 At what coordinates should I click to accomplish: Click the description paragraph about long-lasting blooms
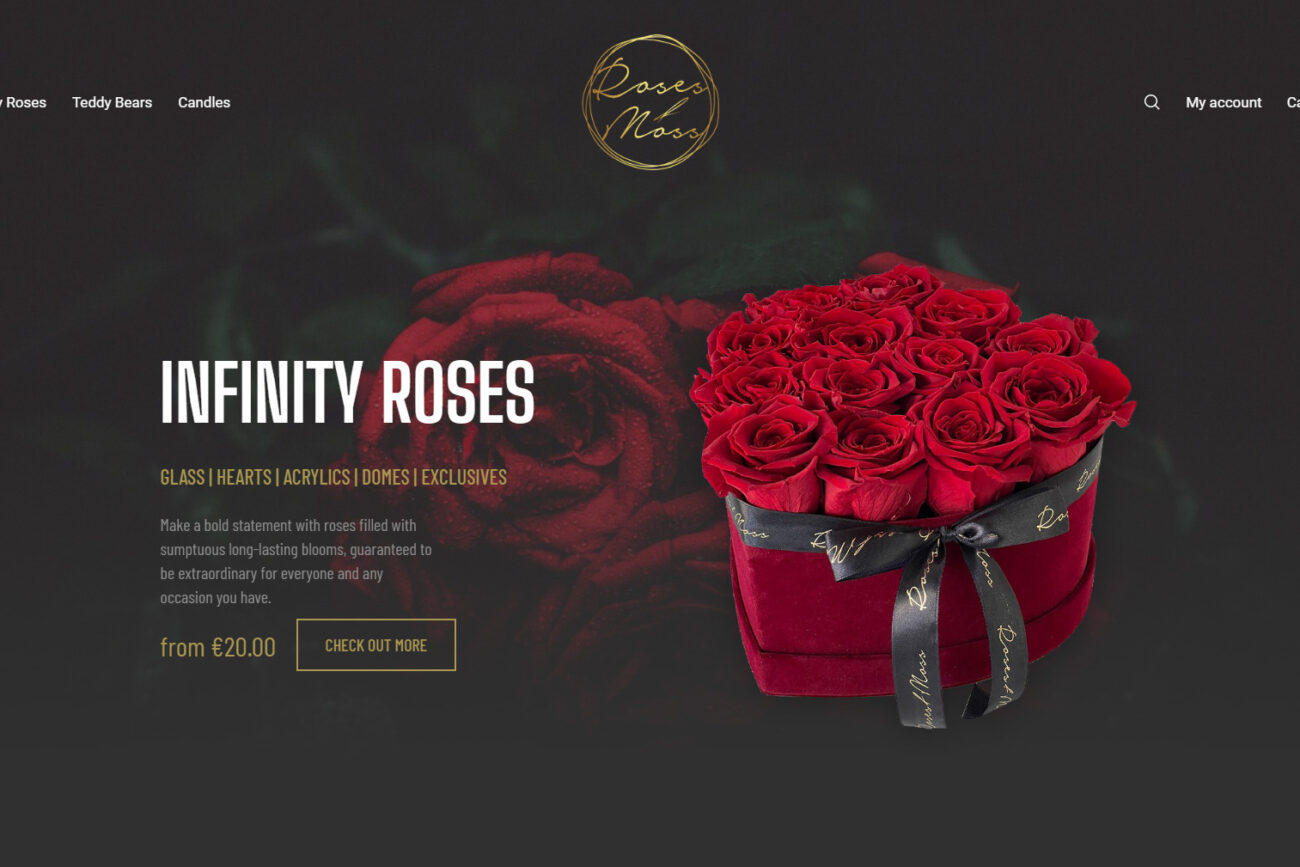(x=296, y=561)
